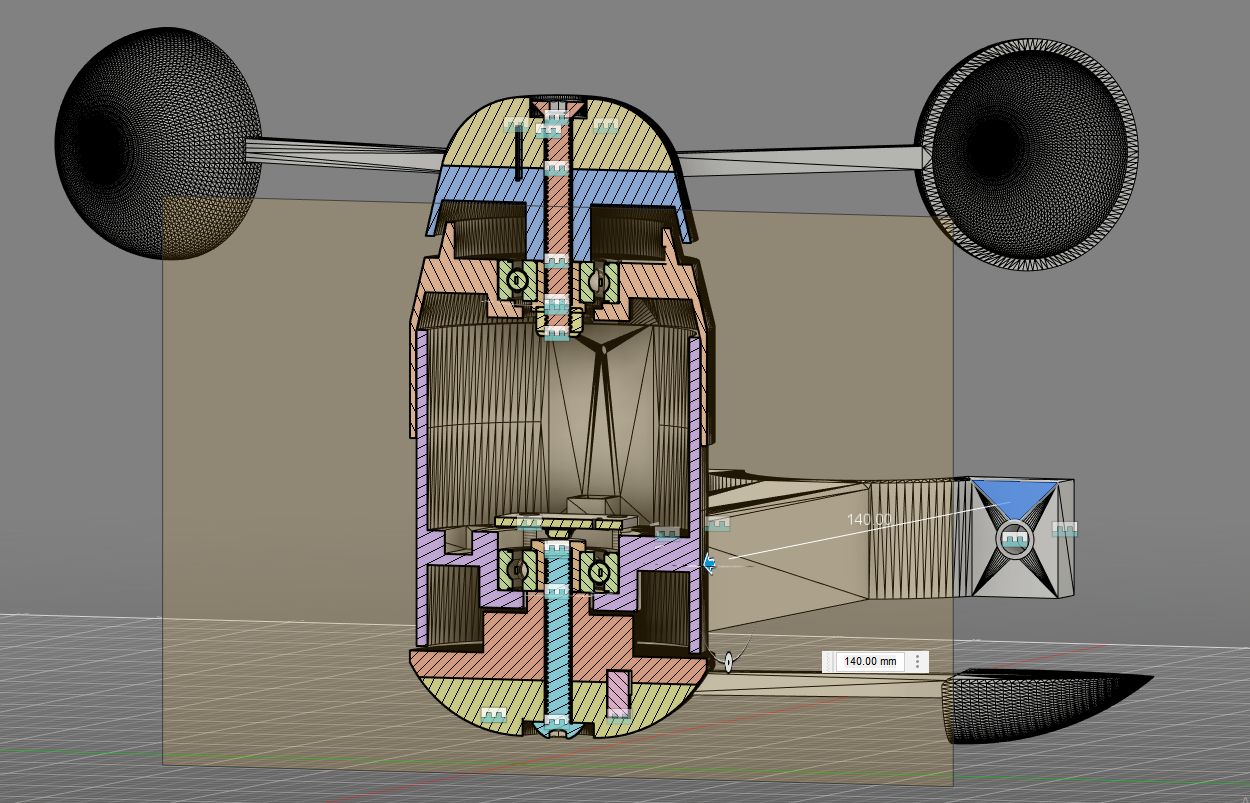Screen dimensions: 1250x803
Task: Select joint icon right of the square box
Action: click(x=1065, y=529)
